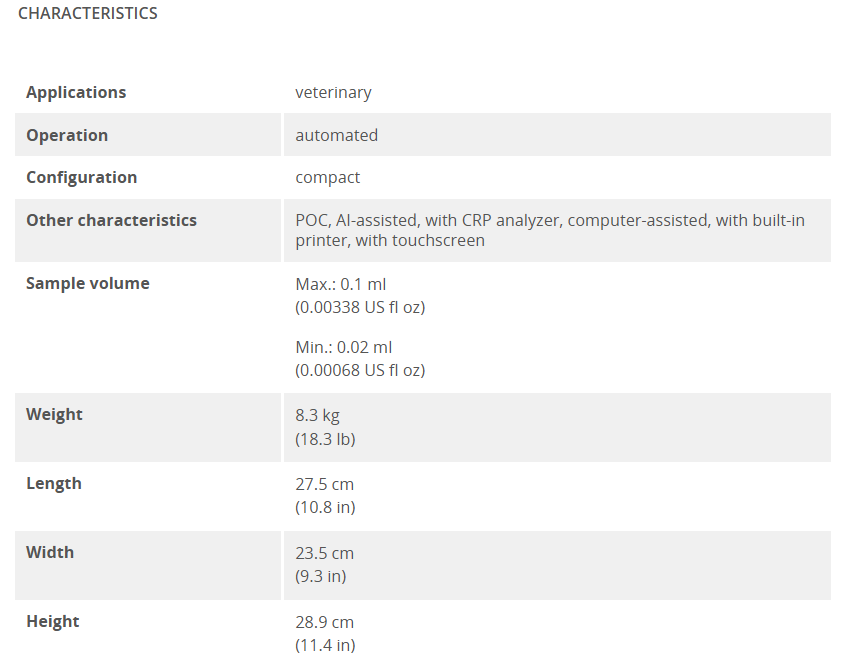Click the automated operation value

coord(337,135)
